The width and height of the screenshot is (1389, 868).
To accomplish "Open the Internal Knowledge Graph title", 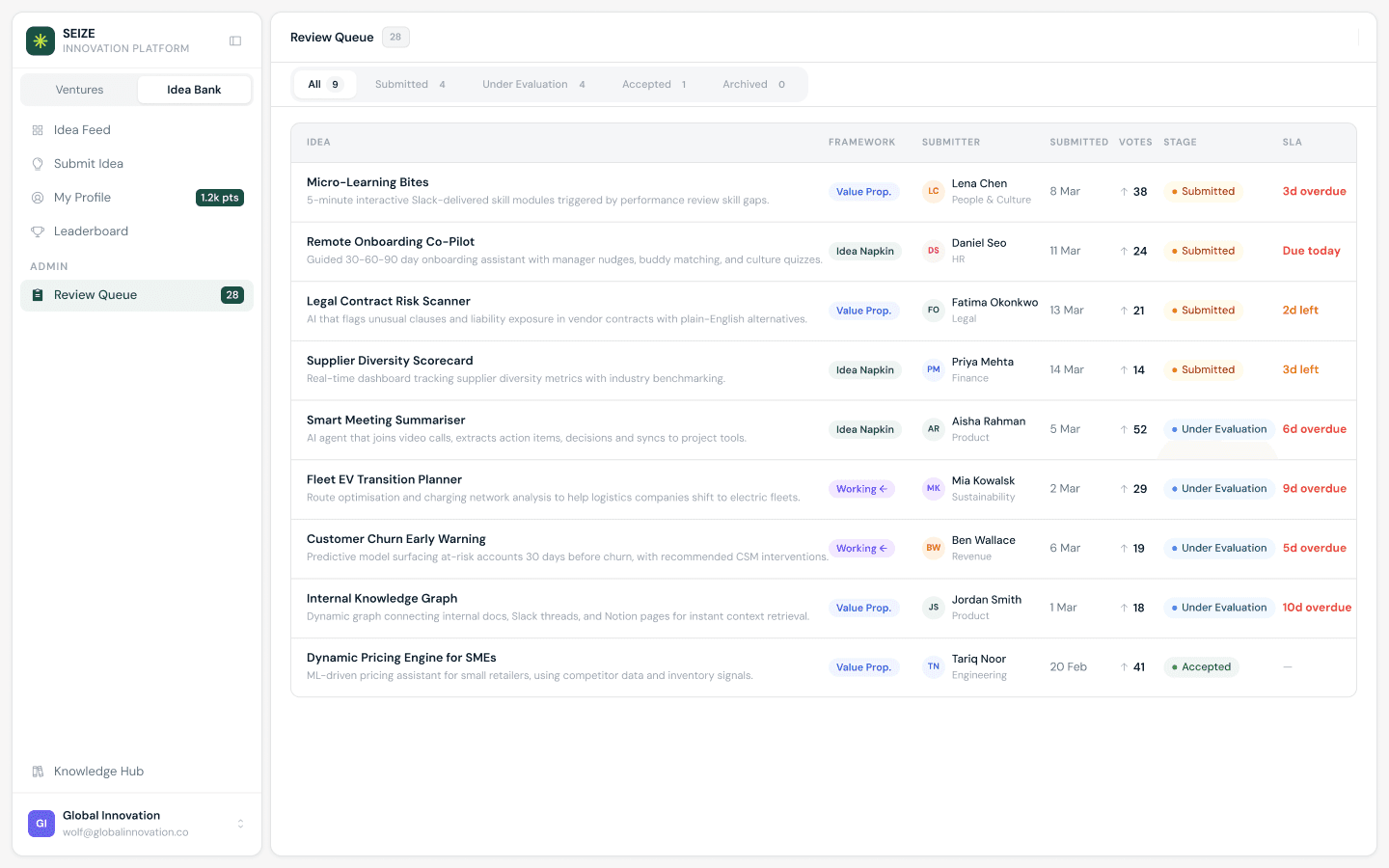I will point(382,599).
